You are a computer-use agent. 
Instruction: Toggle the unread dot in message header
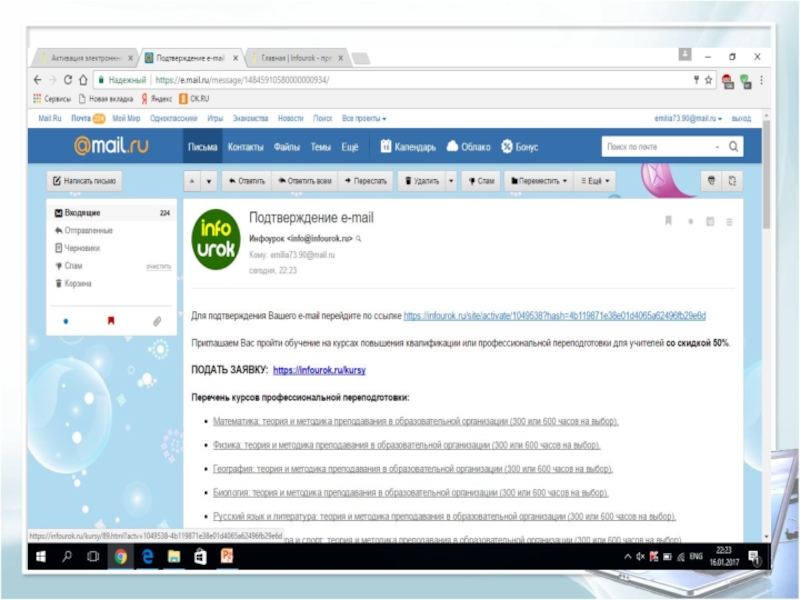pos(691,221)
